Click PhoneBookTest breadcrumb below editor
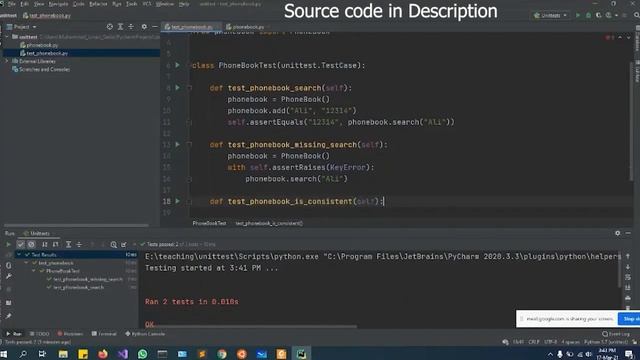 click(209, 223)
